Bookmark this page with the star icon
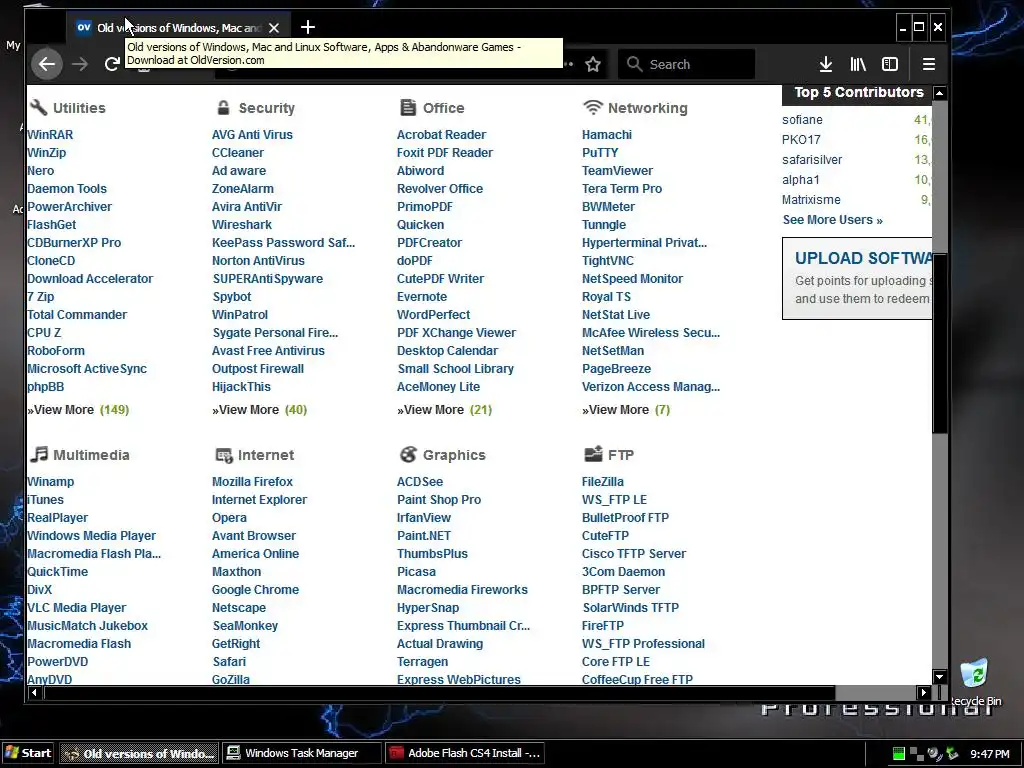This screenshot has height=768, width=1024. (593, 64)
